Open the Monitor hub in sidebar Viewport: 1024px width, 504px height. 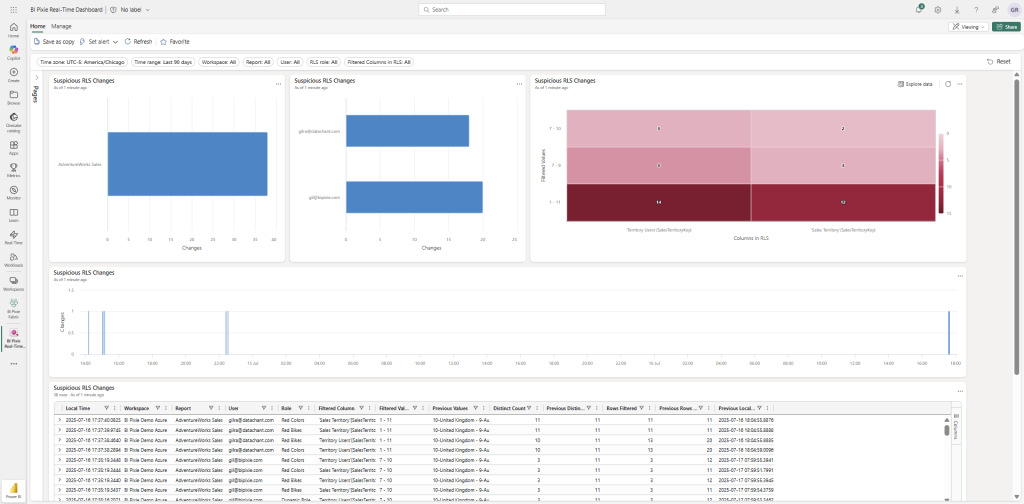(14, 190)
